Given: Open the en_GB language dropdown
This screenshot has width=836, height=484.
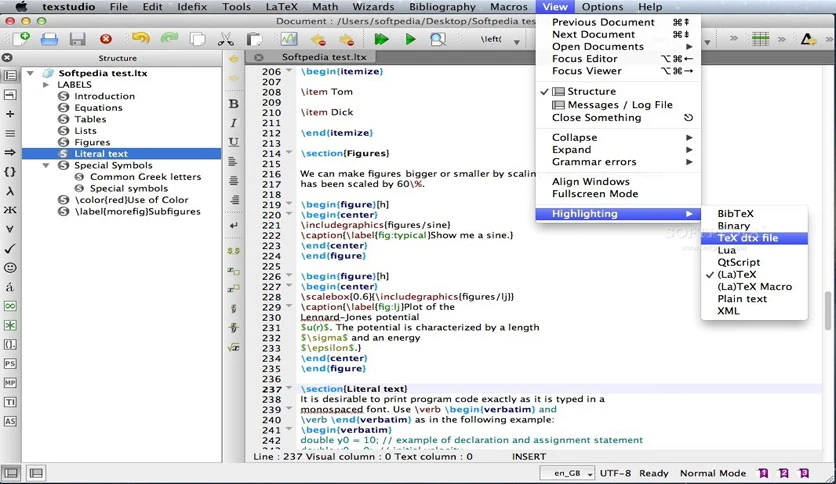Looking at the screenshot, I should pyautogui.click(x=567, y=473).
